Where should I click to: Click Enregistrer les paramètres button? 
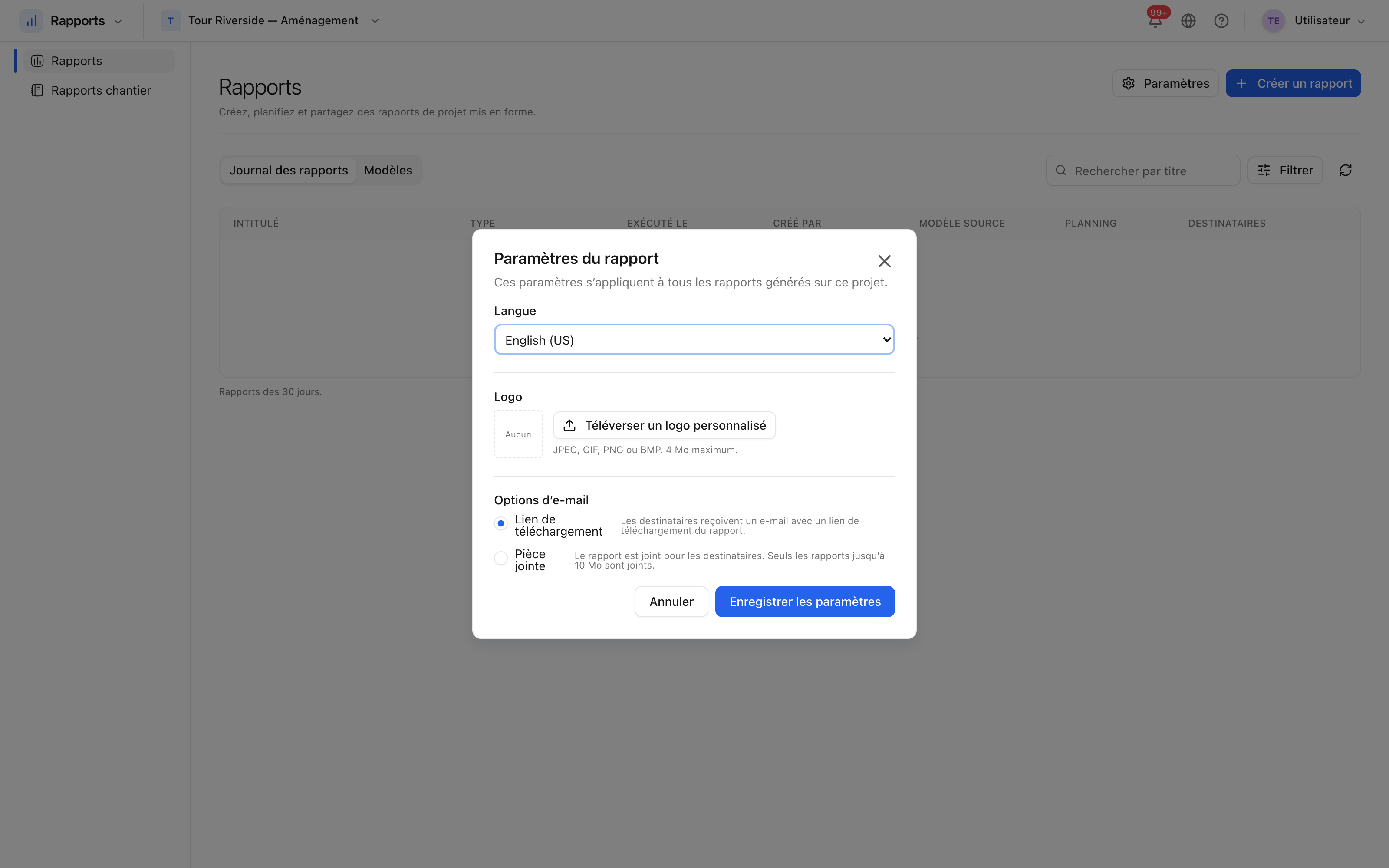pos(805,602)
